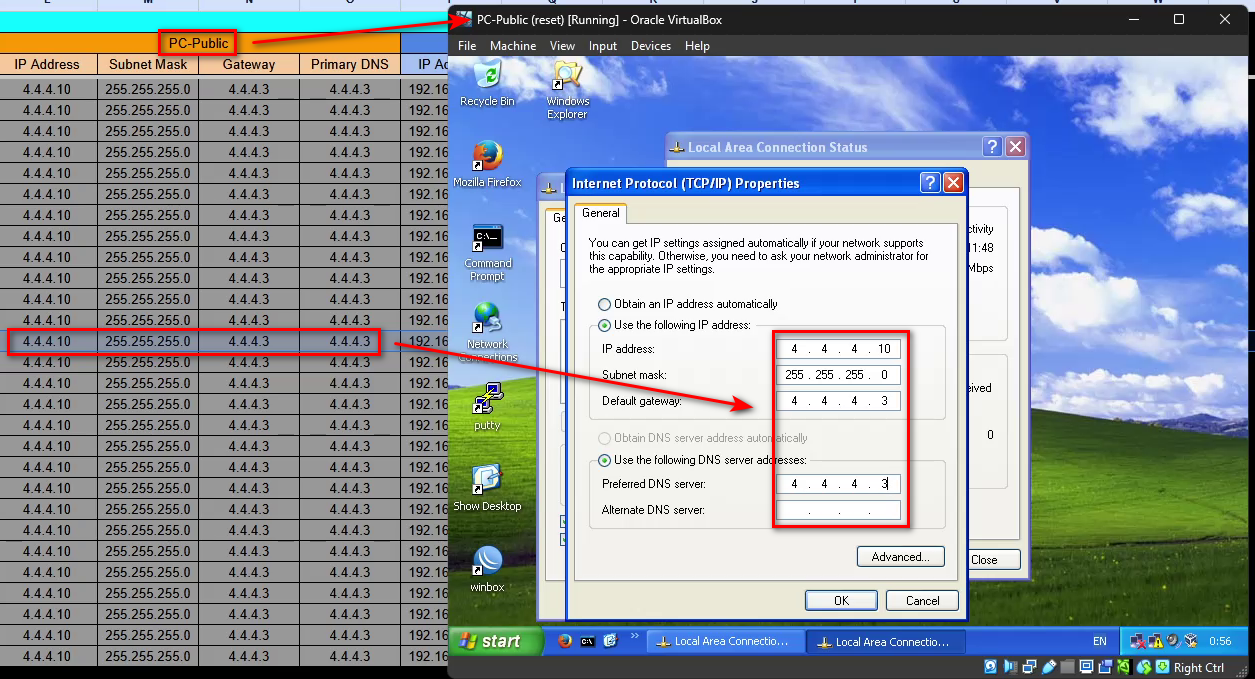Image resolution: width=1255 pixels, height=679 pixels.
Task: Select the winbox desktop shortcut
Action: (x=487, y=569)
